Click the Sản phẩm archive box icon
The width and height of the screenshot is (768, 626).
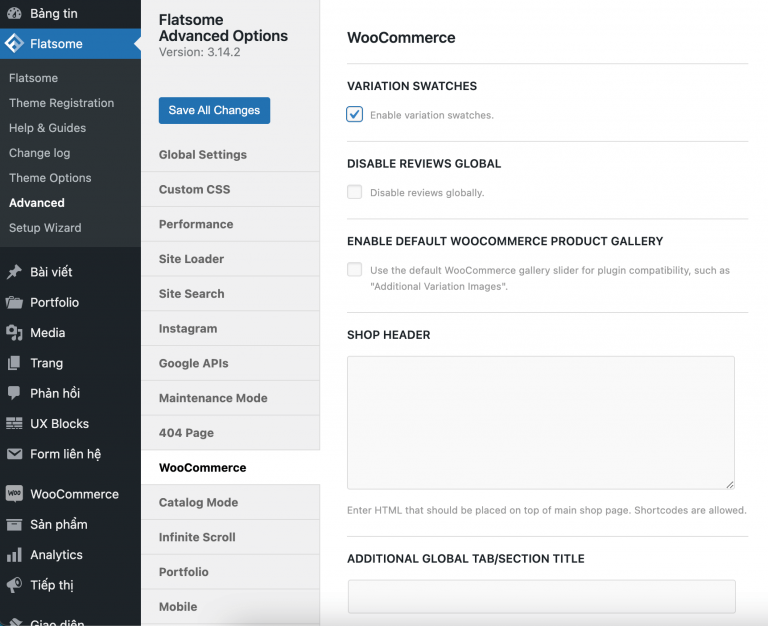click(x=14, y=525)
